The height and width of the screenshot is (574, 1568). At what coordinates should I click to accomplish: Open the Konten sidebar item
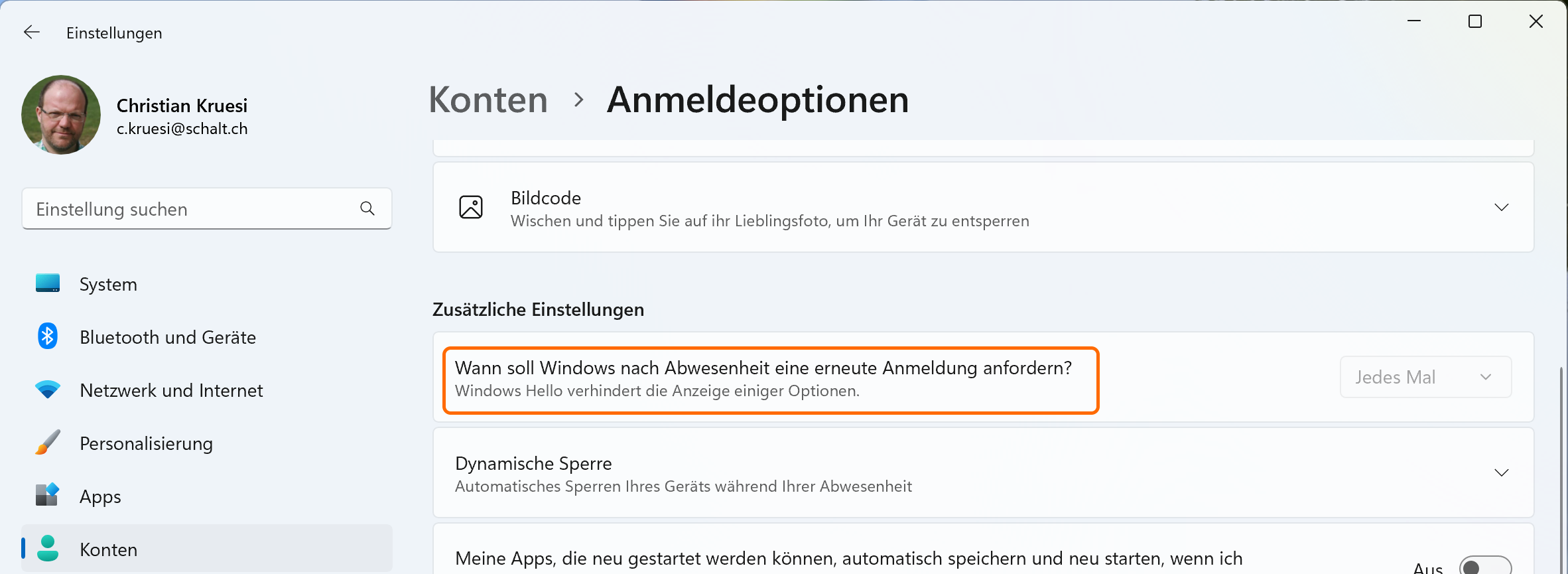[108, 549]
